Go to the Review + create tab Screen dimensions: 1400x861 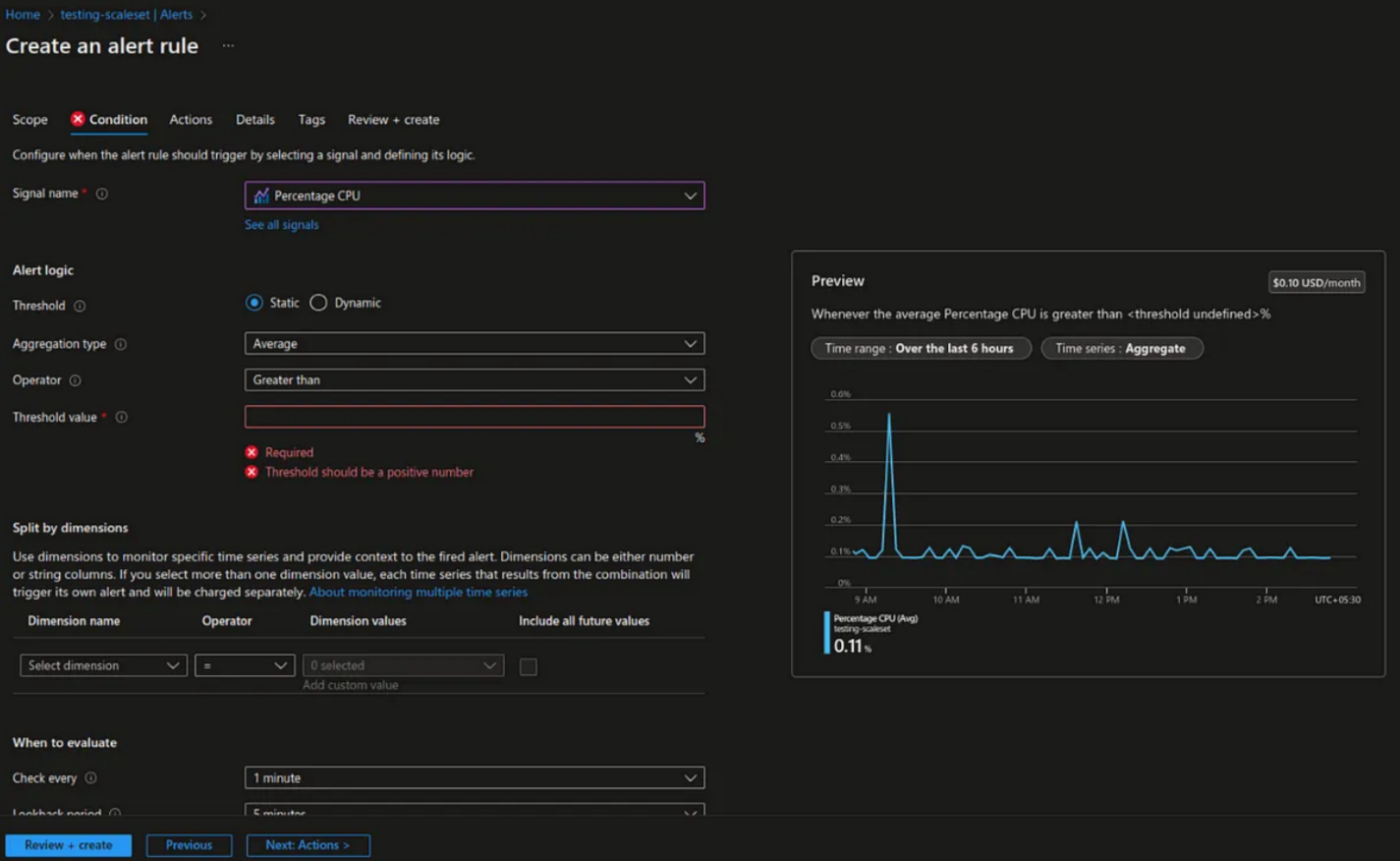393,120
